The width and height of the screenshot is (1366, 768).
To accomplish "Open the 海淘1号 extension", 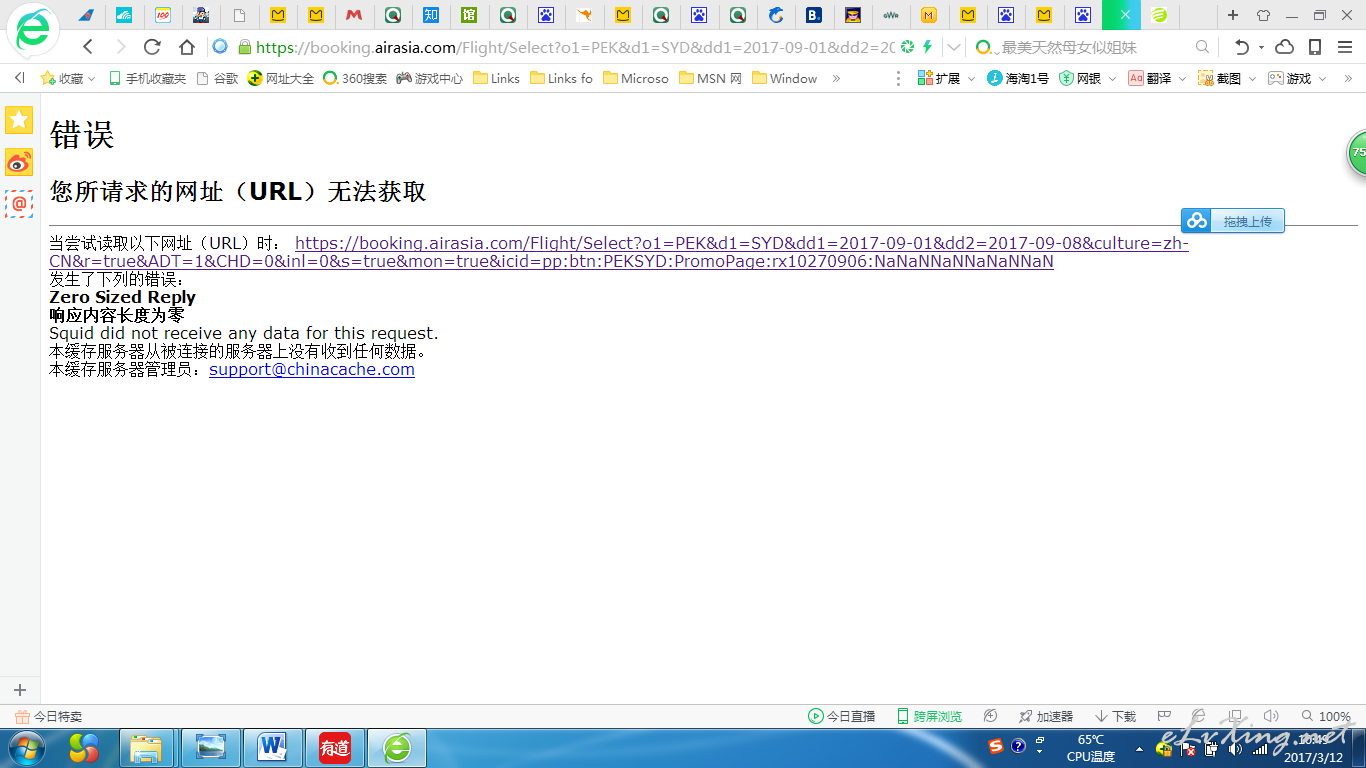I will [x=1018, y=78].
